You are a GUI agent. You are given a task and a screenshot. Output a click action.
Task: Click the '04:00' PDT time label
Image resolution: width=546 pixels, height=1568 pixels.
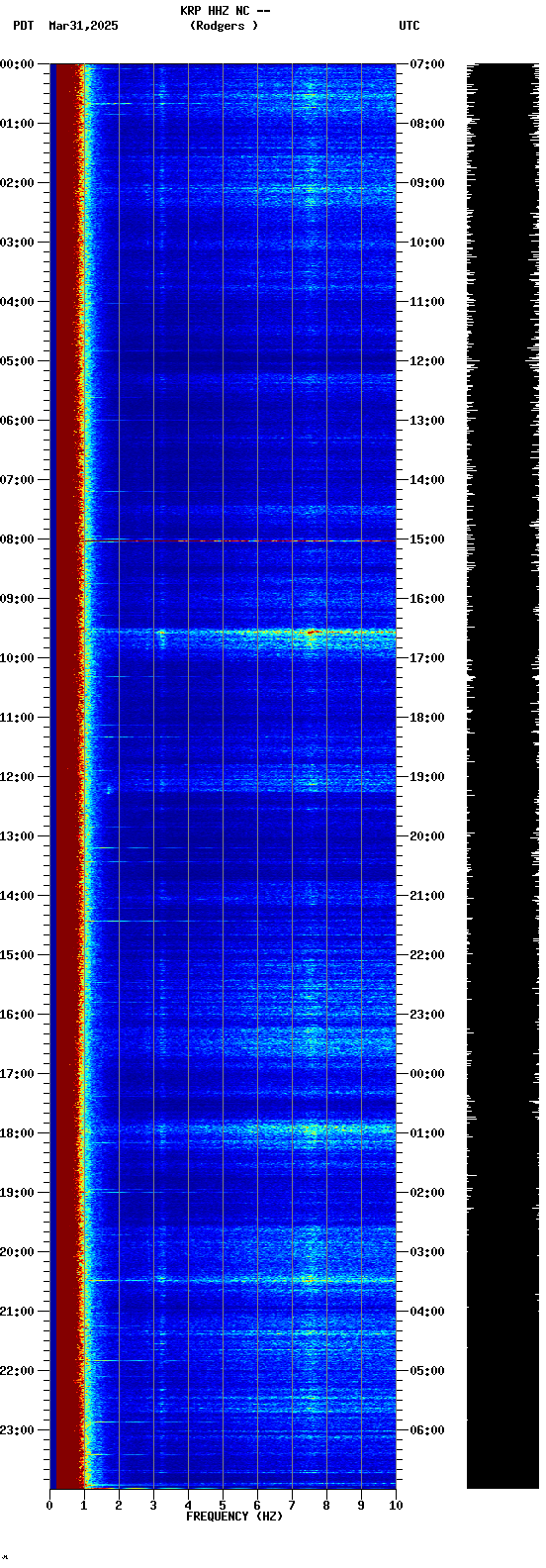point(18,302)
